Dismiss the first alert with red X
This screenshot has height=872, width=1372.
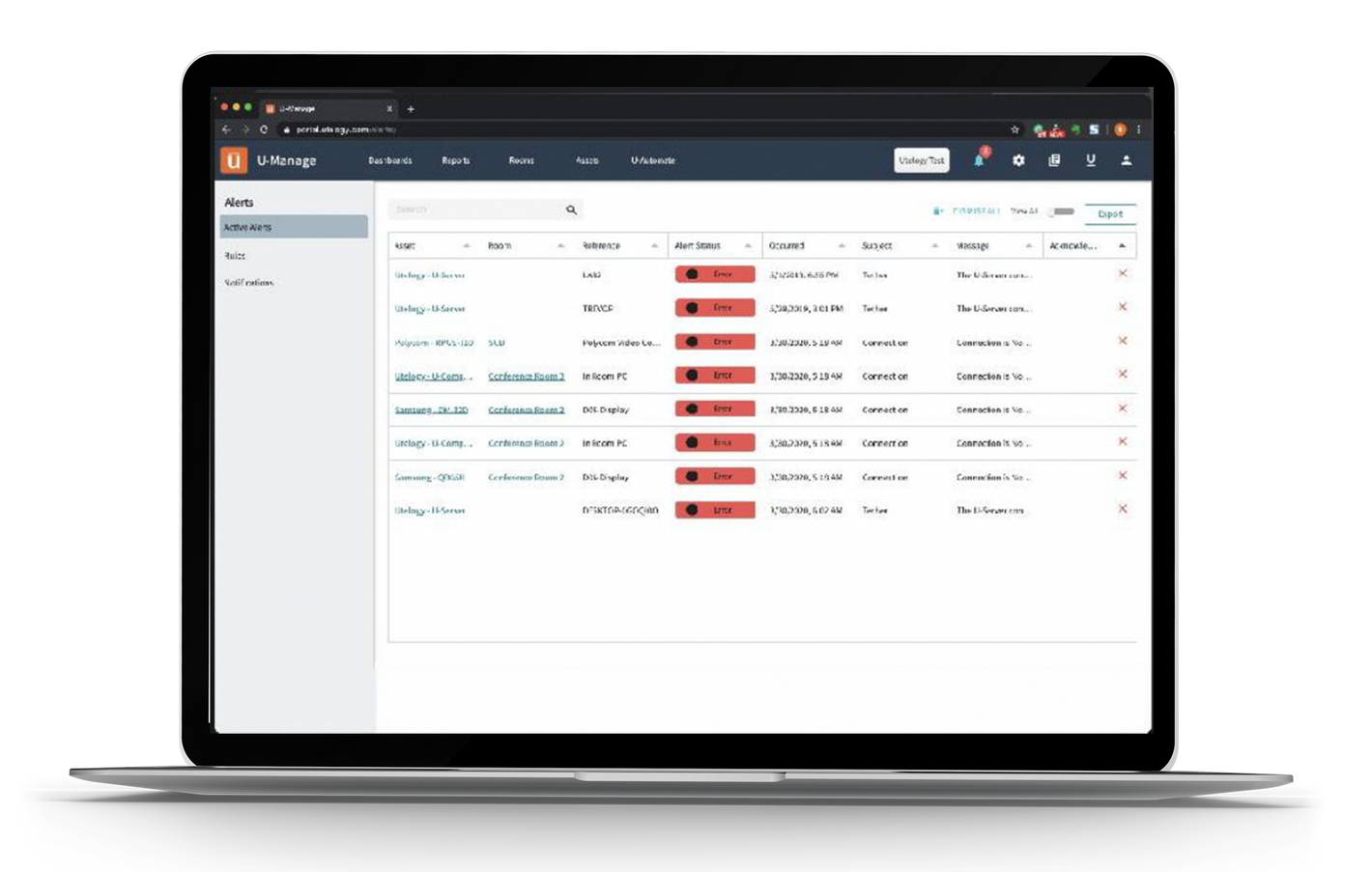(x=1122, y=274)
